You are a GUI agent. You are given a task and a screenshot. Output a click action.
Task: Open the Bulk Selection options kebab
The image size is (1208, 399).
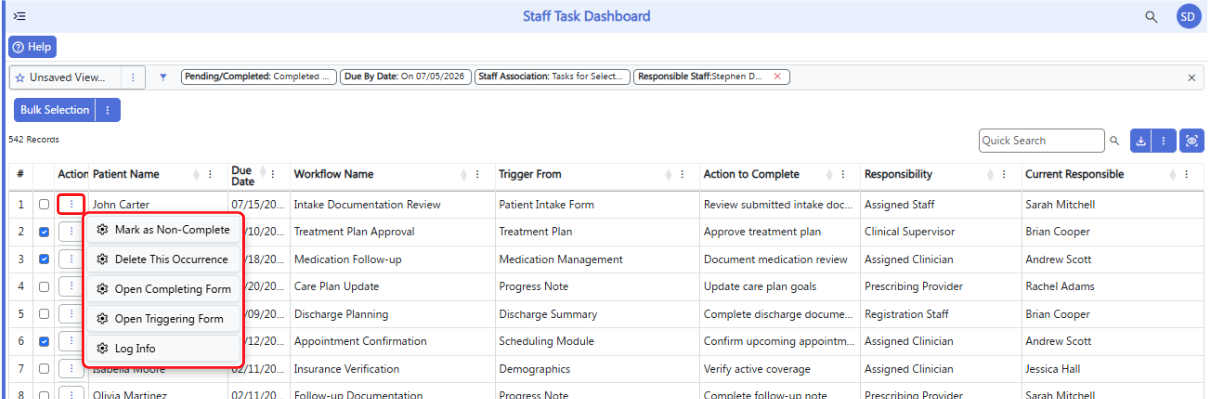pyautogui.click(x=108, y=110)
